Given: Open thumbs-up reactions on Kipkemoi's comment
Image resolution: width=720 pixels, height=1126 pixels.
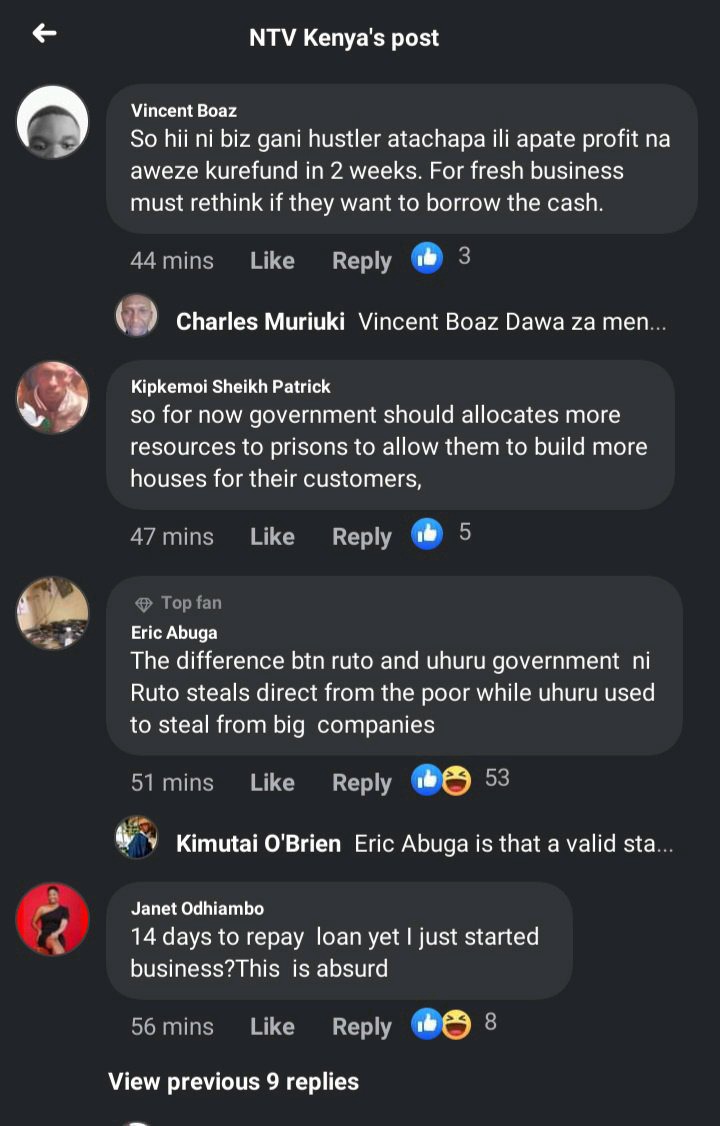Looking at the screenshot, I should (x=426, y=534).
